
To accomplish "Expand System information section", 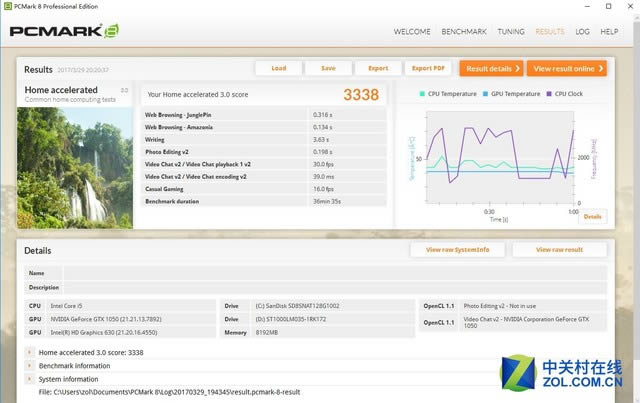I will coord(29,379).
